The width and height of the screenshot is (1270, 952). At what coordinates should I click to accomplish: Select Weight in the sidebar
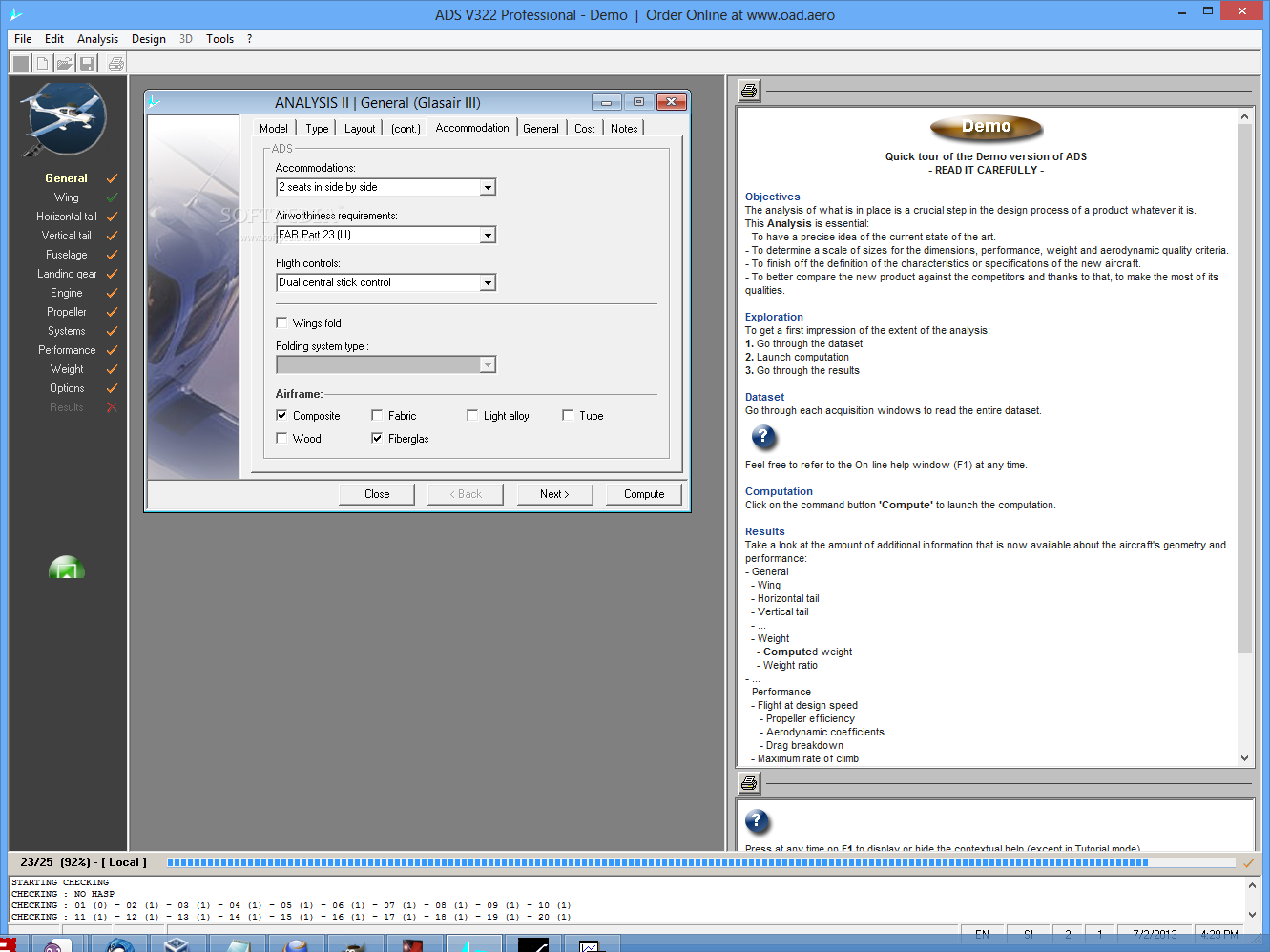click(67, 369)
